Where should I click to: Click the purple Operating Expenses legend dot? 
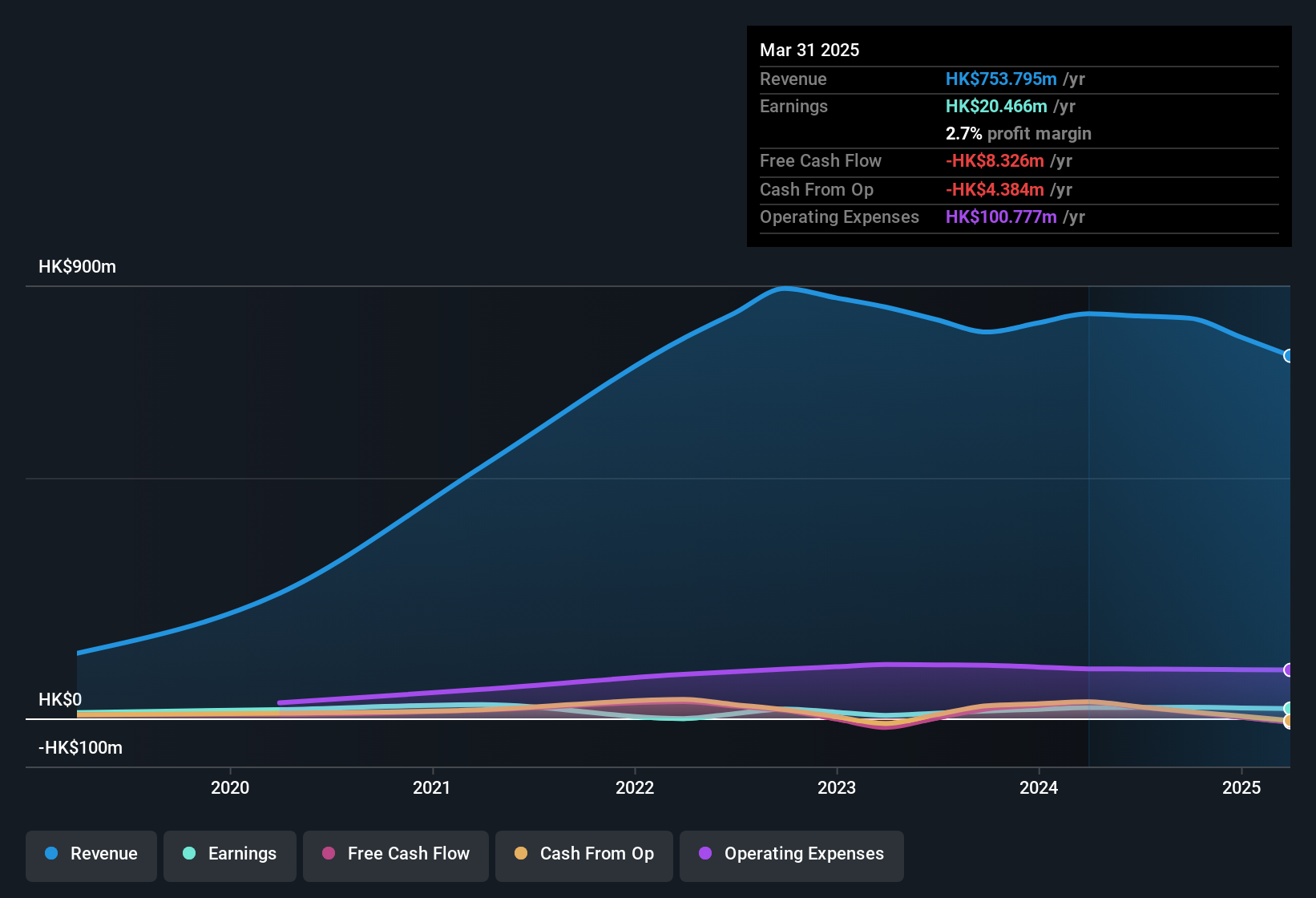pyautogui.click(x=705, y=853)
